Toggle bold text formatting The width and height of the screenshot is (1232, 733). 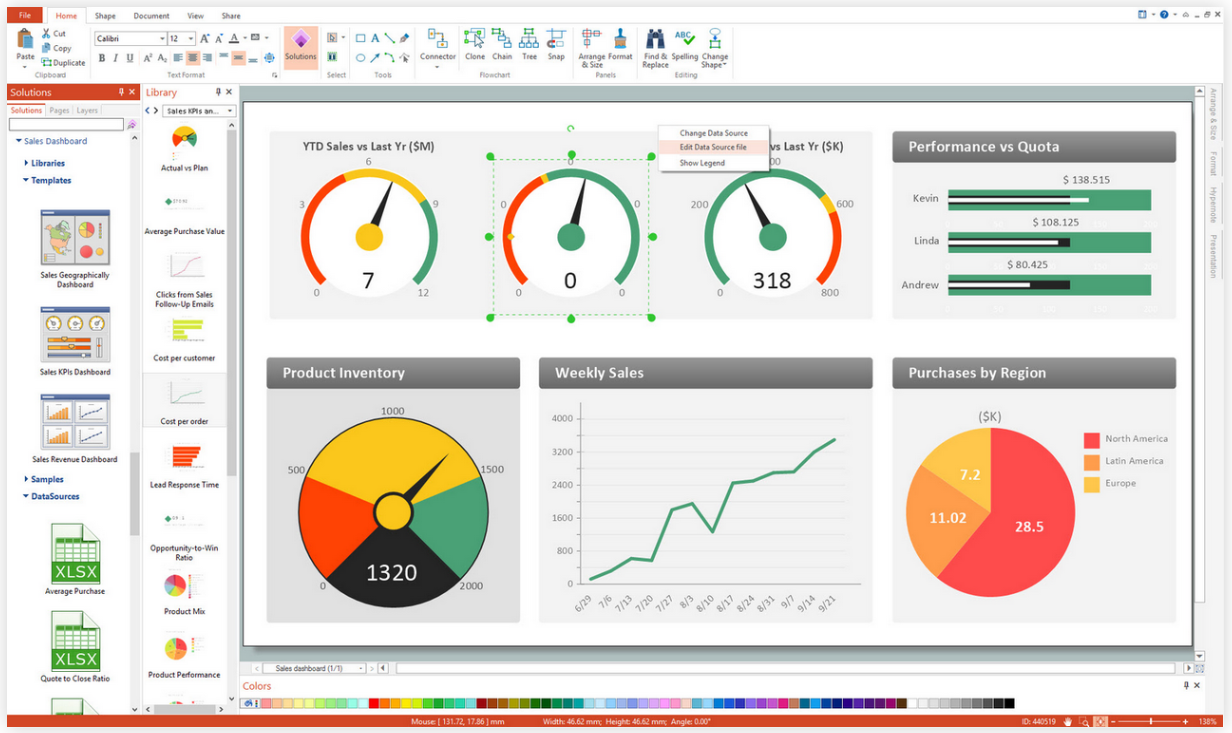[102, 58]
